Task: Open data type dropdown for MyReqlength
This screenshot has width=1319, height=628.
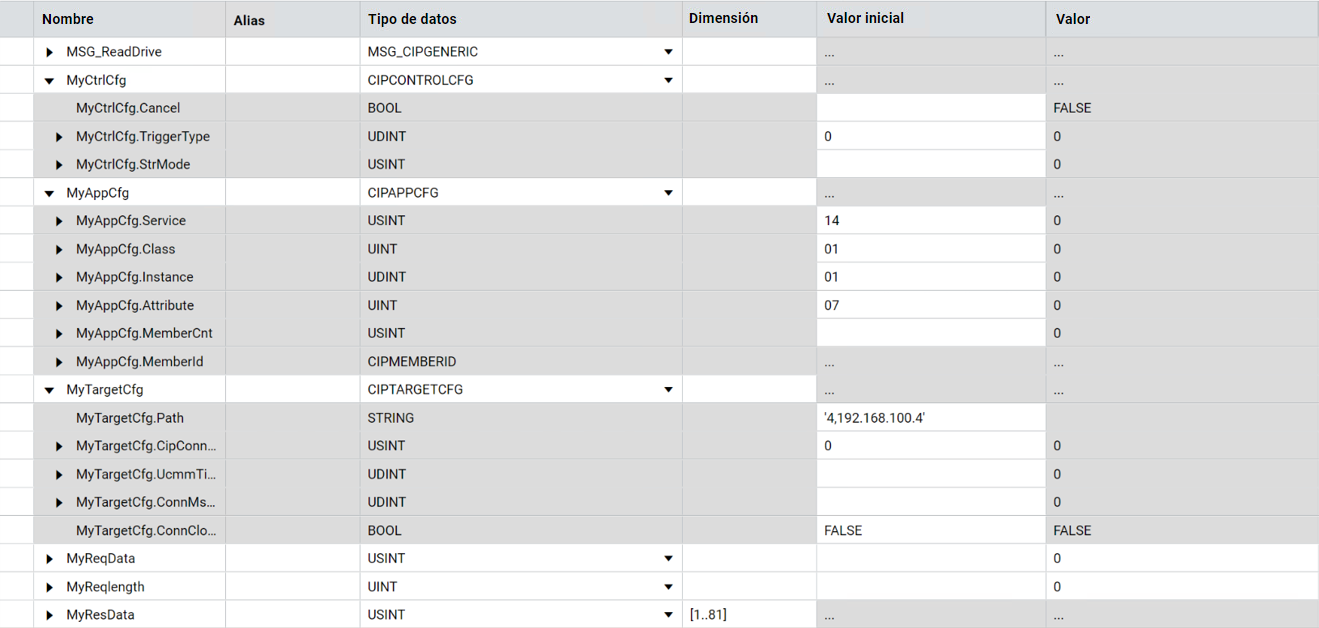Action: pos(668,587)
